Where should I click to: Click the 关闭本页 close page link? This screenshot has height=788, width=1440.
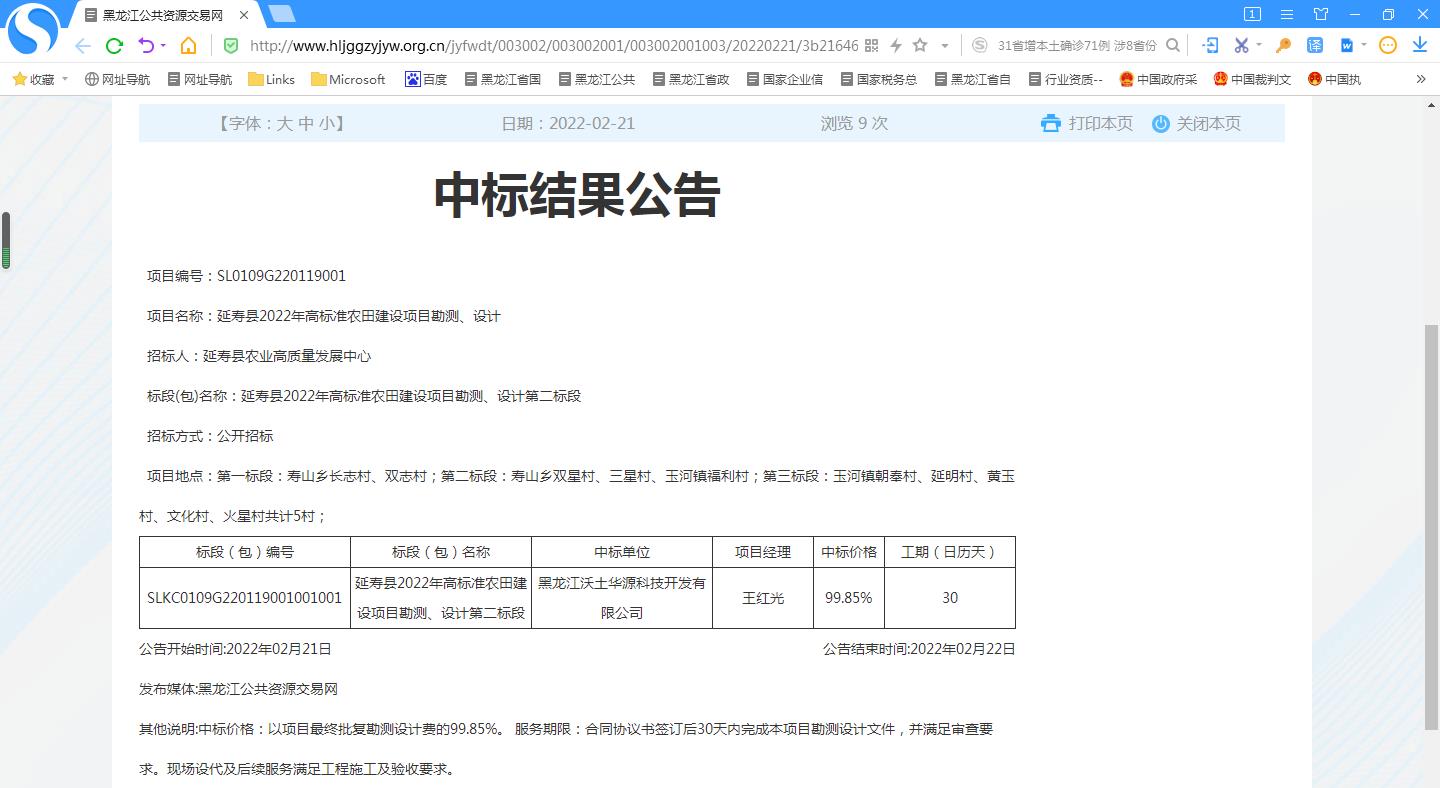(1196, 123)
